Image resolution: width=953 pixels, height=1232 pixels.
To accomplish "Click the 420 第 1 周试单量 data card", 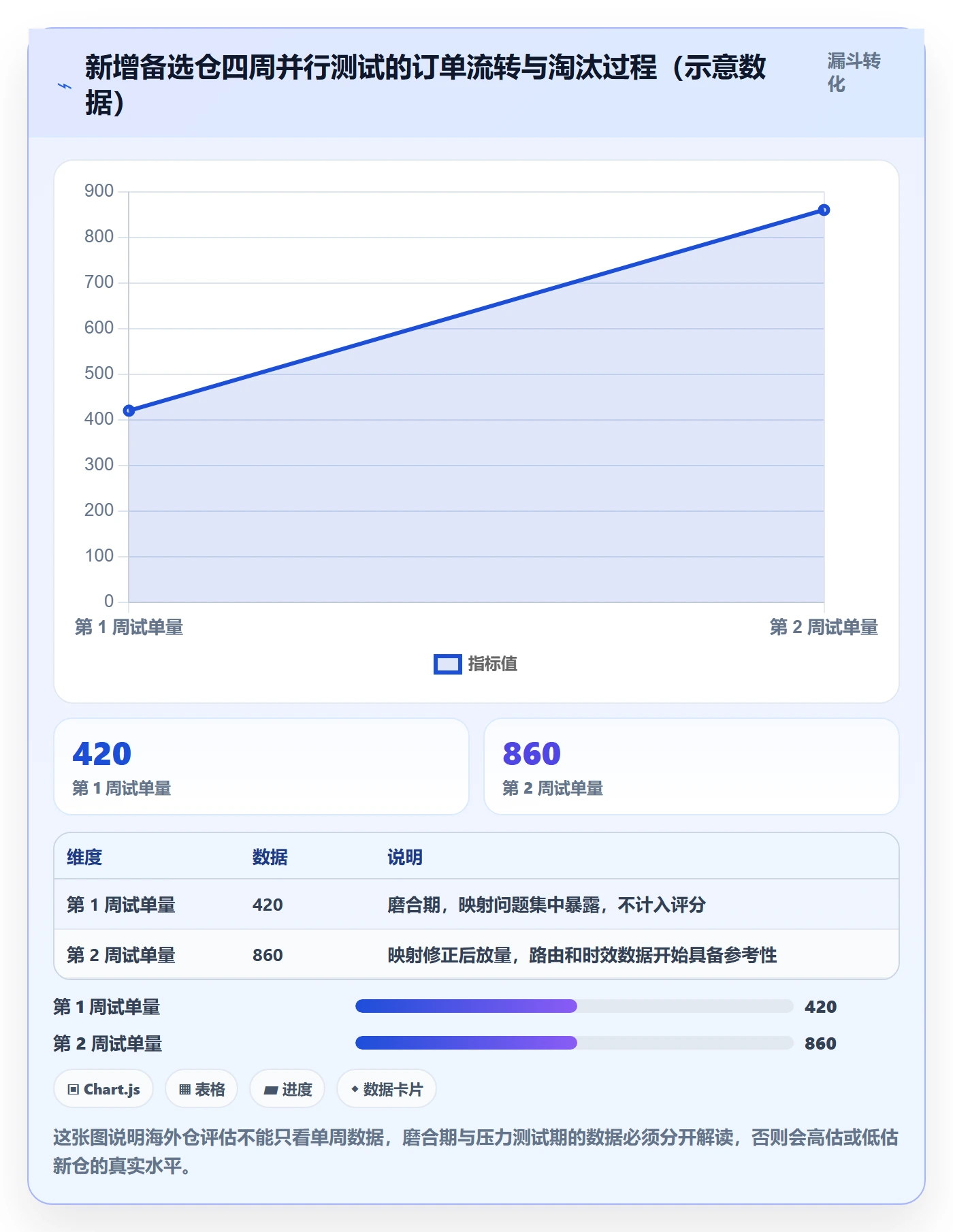I will coord(261,766).
